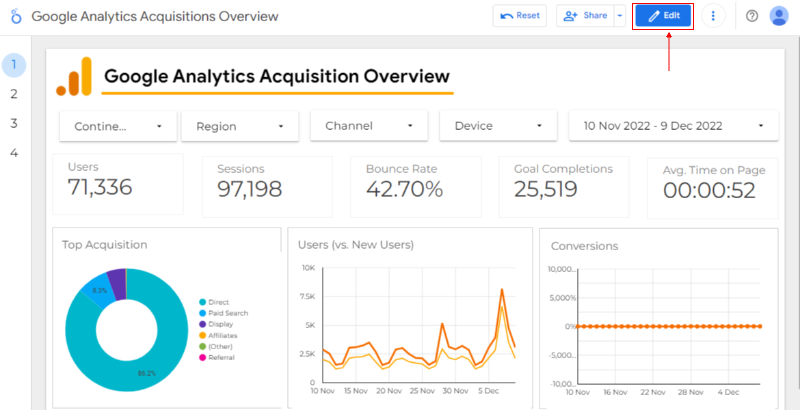Open the three-dot more options menu

click(713, 16)
